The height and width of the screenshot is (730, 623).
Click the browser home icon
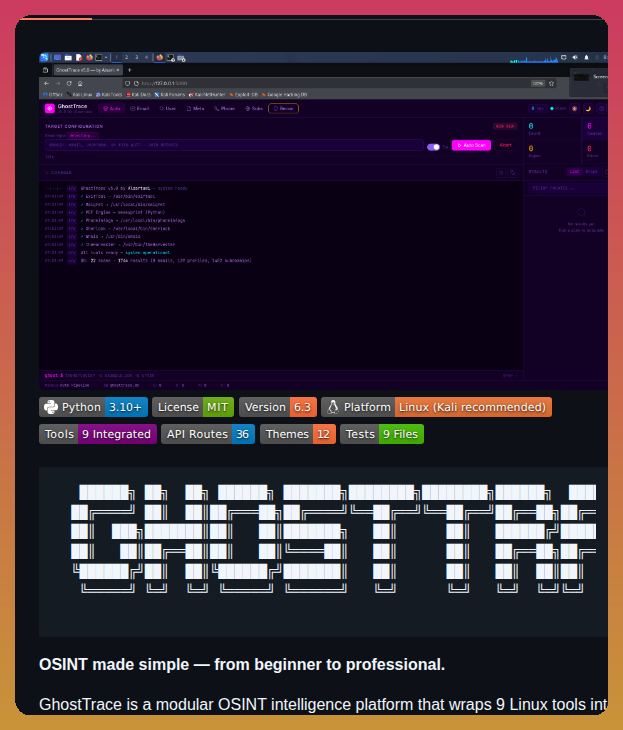80,83
